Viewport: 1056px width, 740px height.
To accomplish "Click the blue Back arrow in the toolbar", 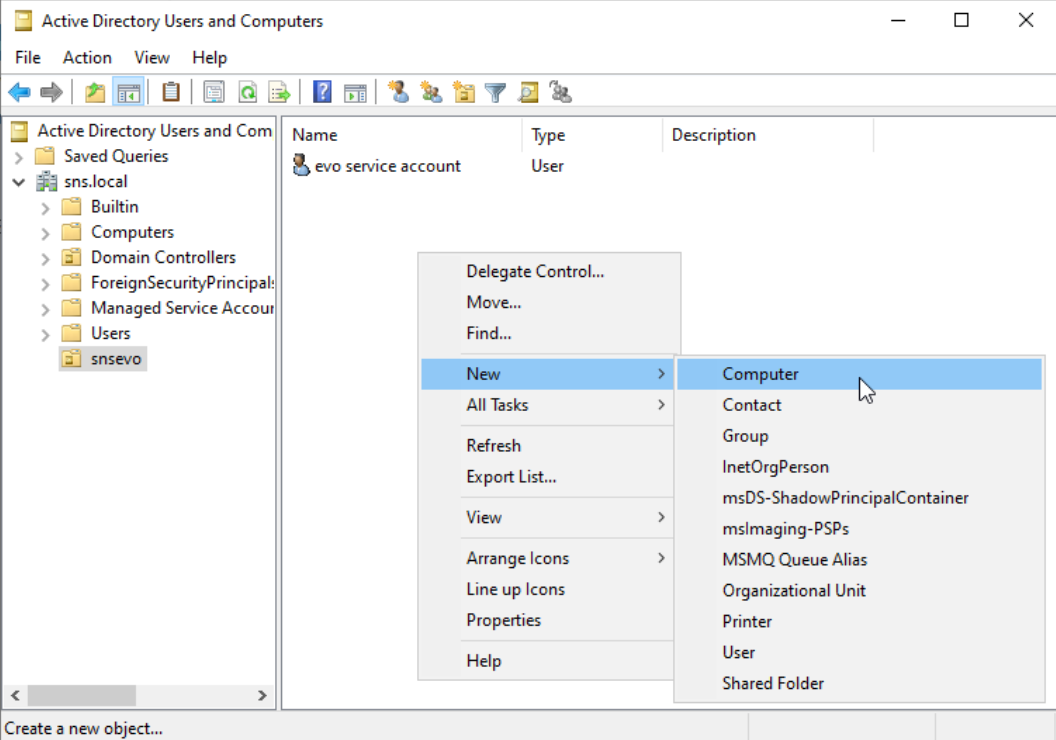I will [20, 92].
